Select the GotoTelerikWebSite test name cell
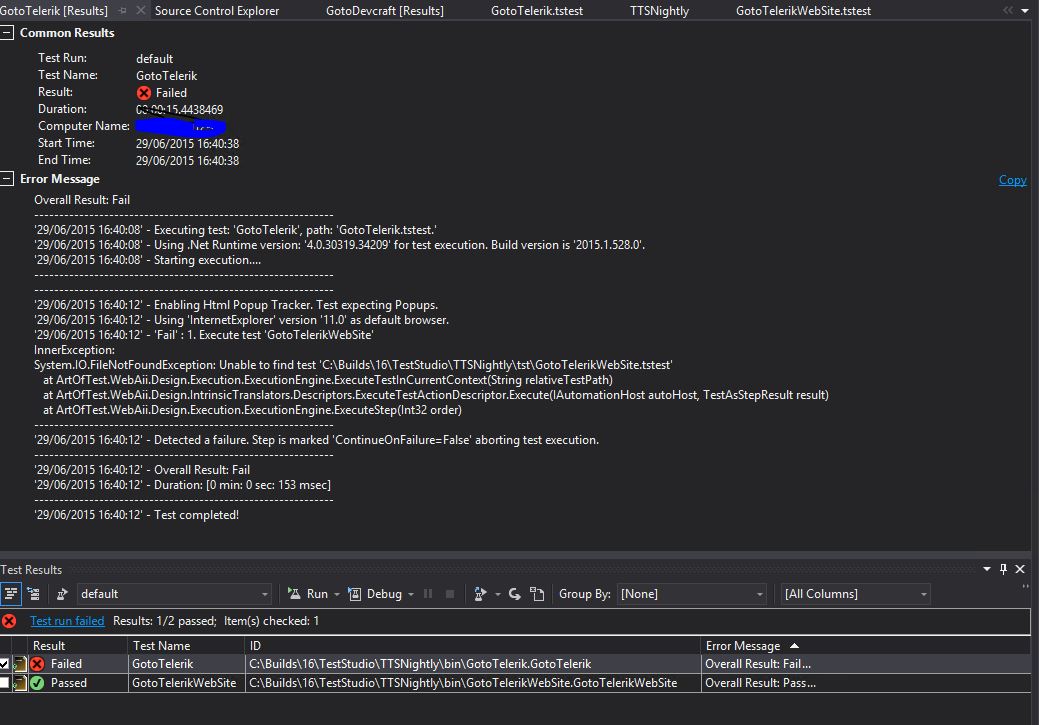Viewport: 1039px width, 725px height. click(x=186, y=683)
